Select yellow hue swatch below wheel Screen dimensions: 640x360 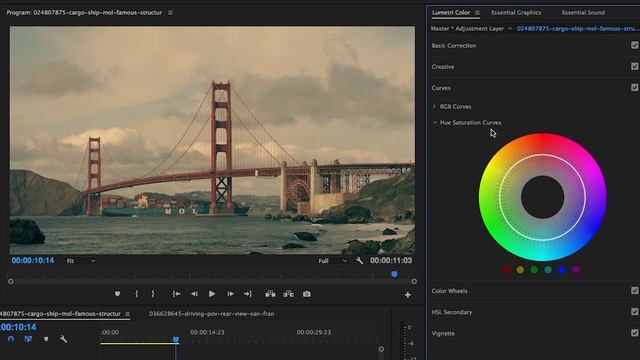tap(520, 270)
